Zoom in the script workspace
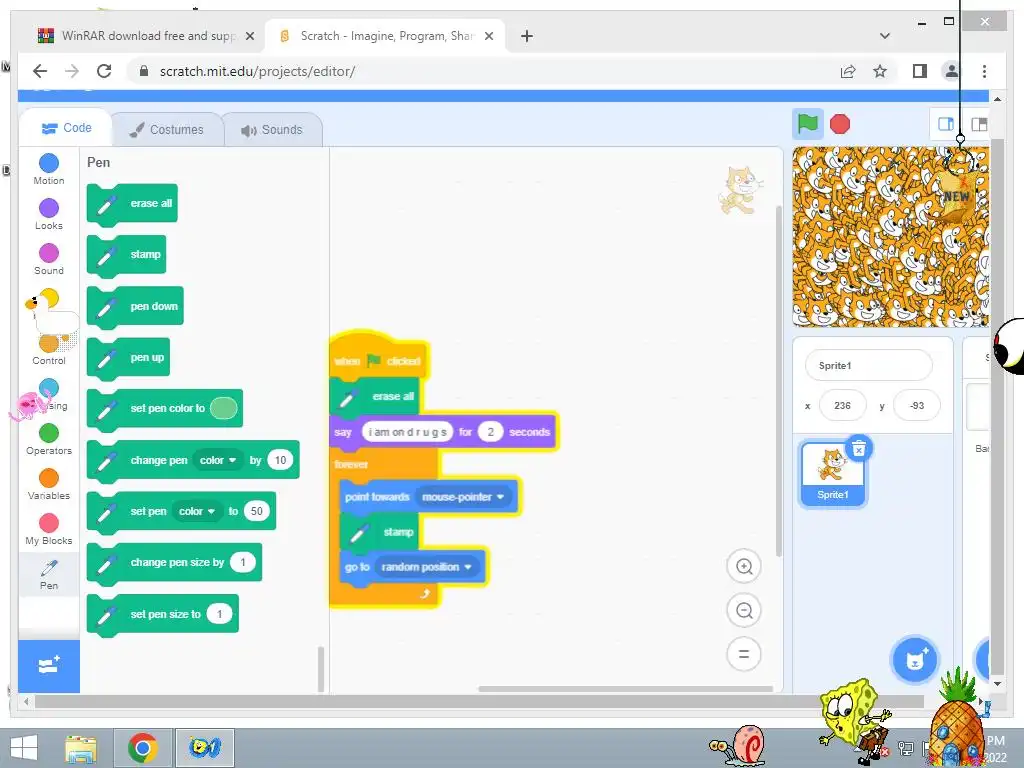 click(744, 566)
